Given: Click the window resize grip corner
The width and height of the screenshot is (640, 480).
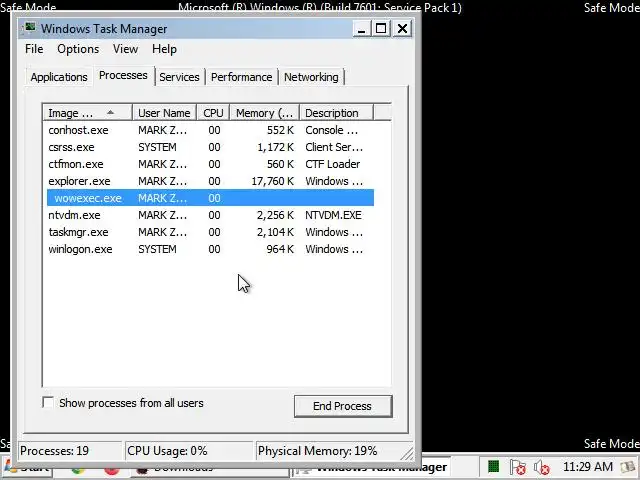Looking at the screenshot, I should (x=407, y=453).
